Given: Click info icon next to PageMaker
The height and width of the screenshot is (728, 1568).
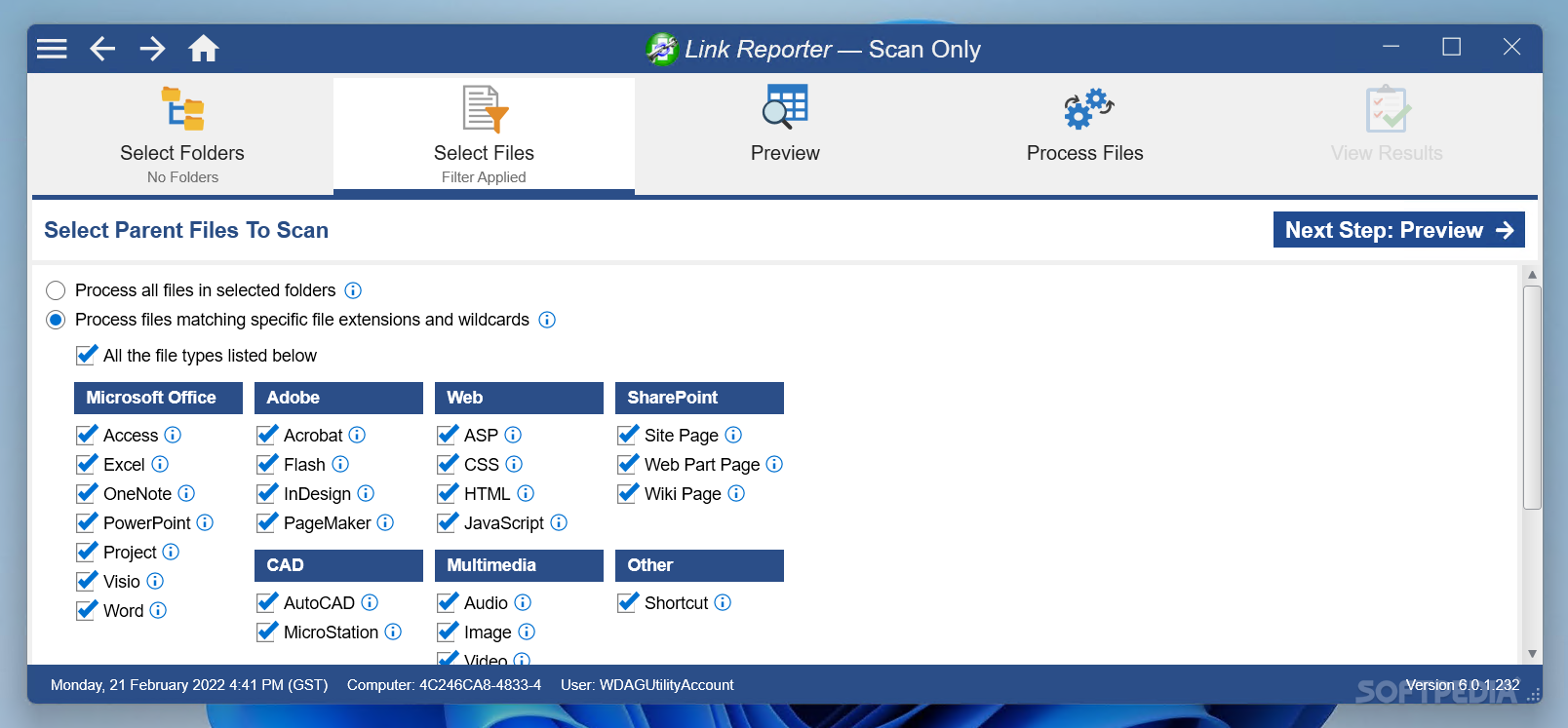Looking at the screenshot, I should click(x=385, y=522).
